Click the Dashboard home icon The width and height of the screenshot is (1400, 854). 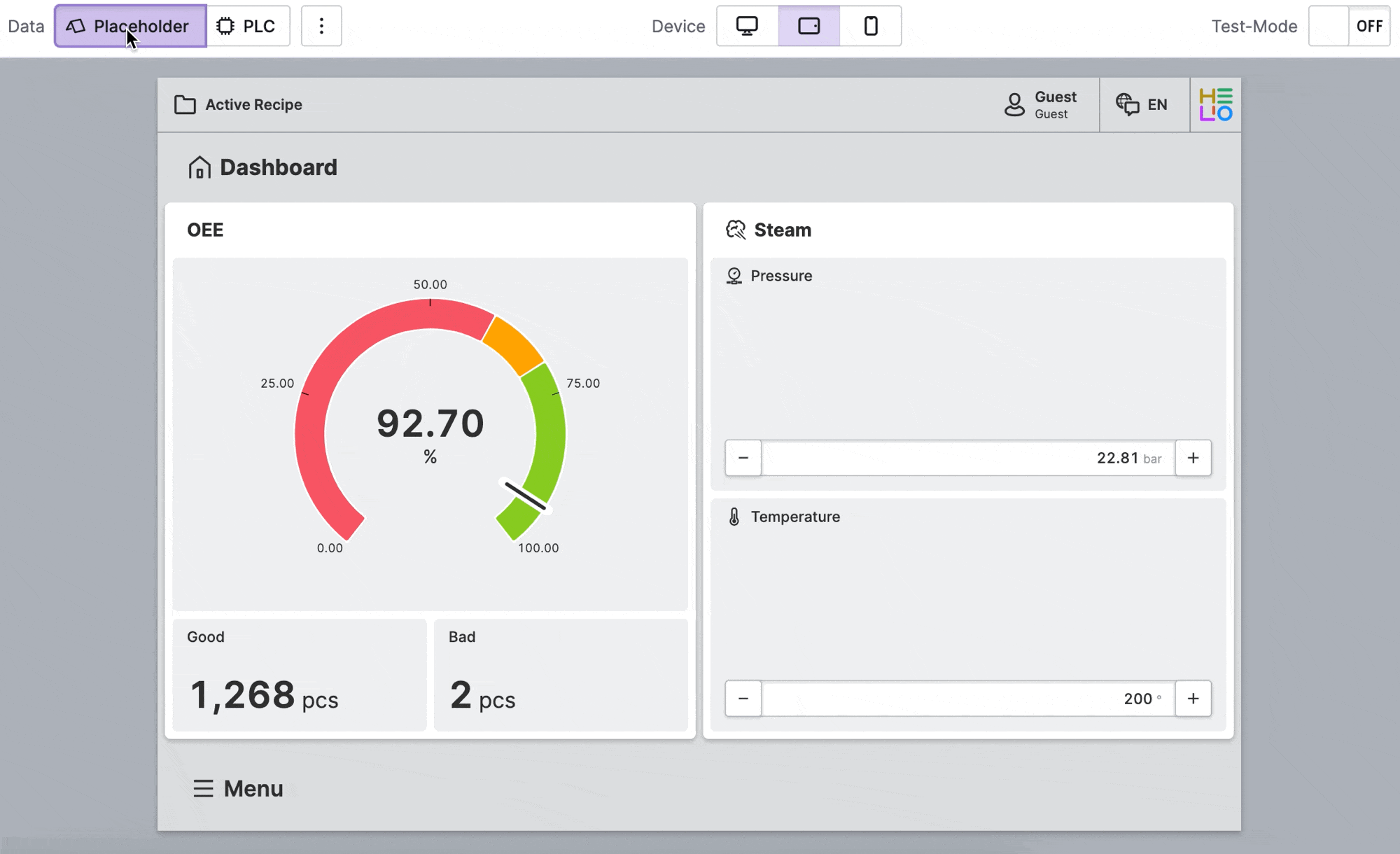tap(199, 168)
